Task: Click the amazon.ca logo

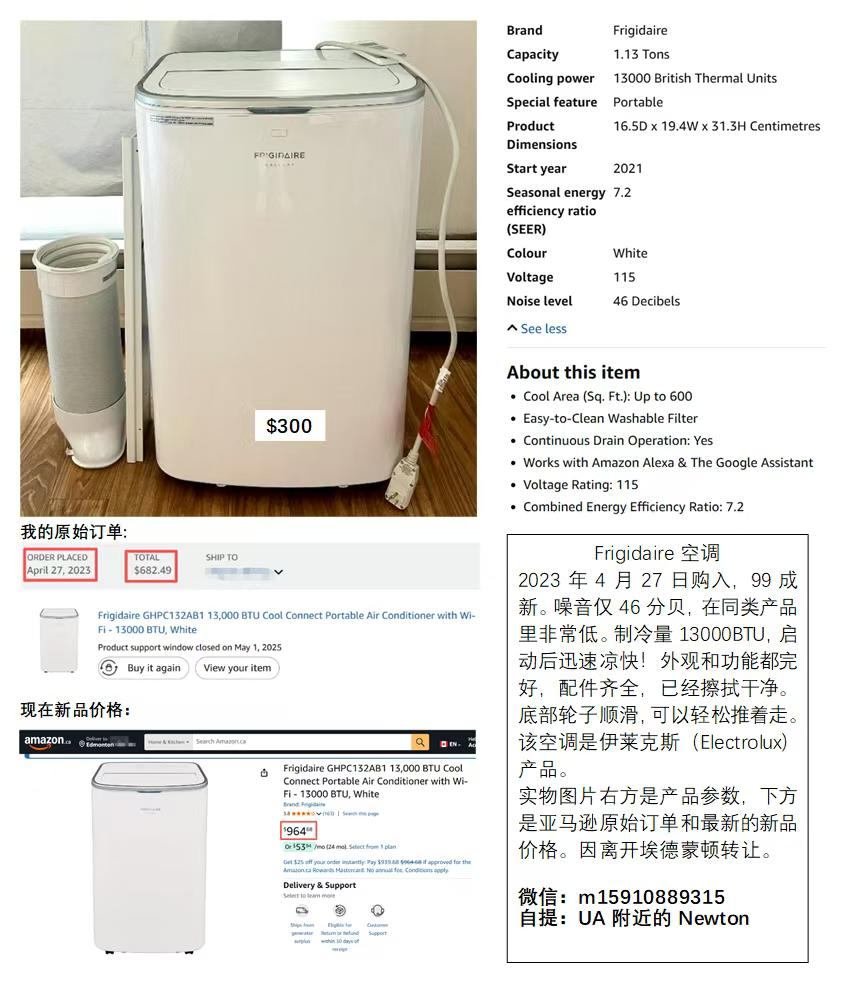Action: (48, 741)
